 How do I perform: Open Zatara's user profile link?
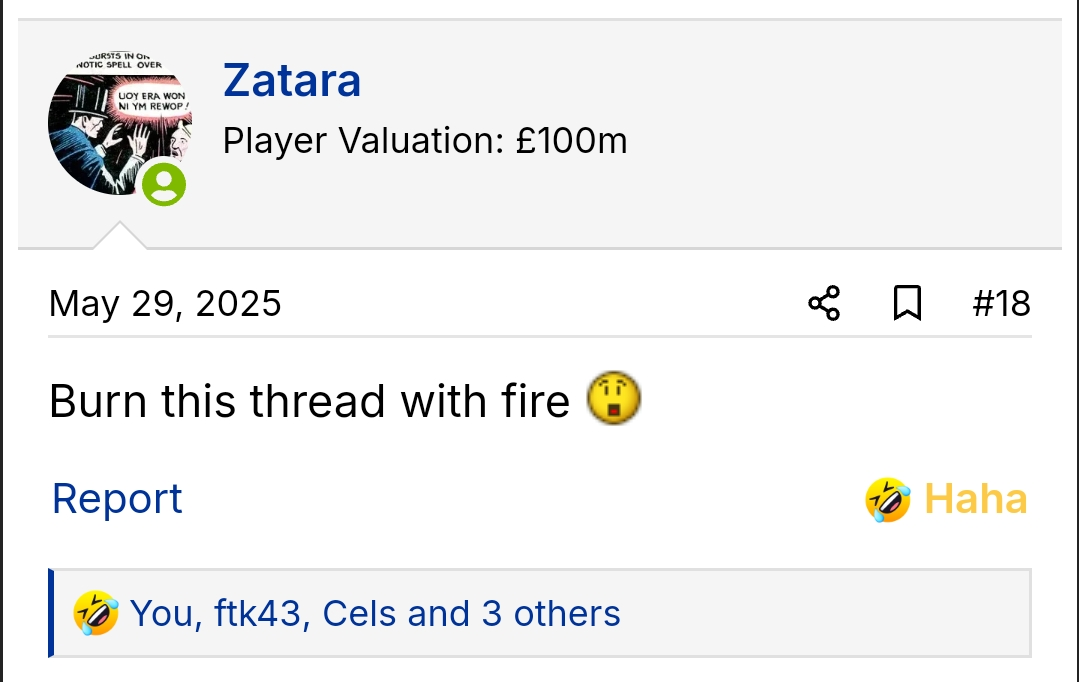coord(292,80)
